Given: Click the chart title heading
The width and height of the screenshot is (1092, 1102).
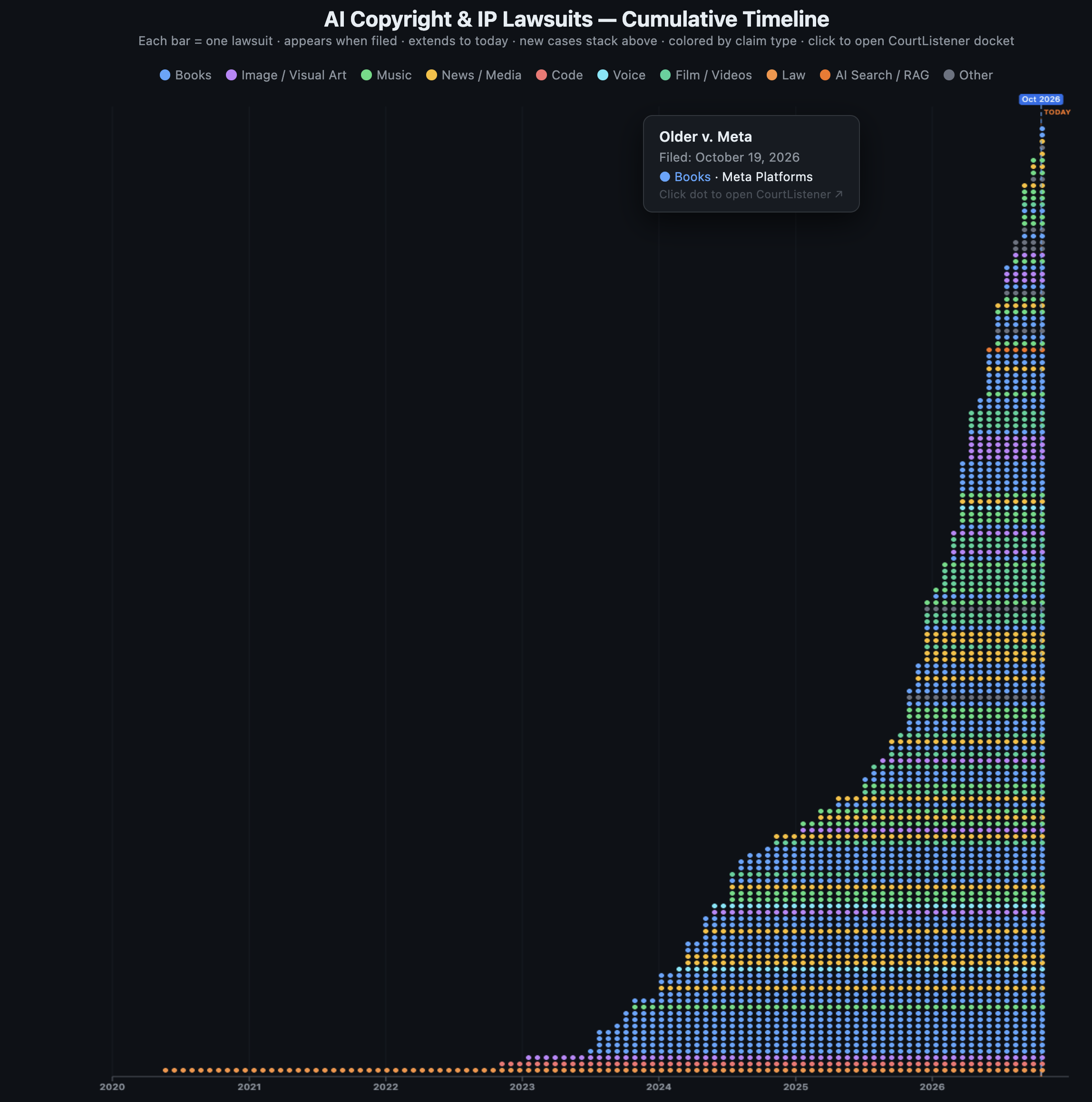Looking at the screenshot, I should [576, 19].
